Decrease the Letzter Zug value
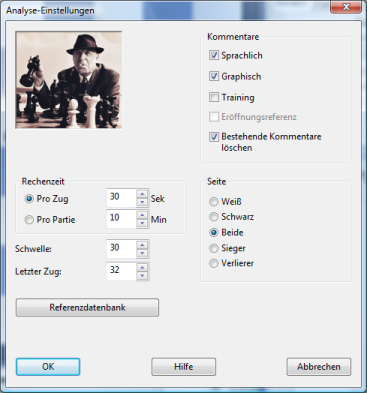This screenshot has height=393, width=367. coord(142,275)
